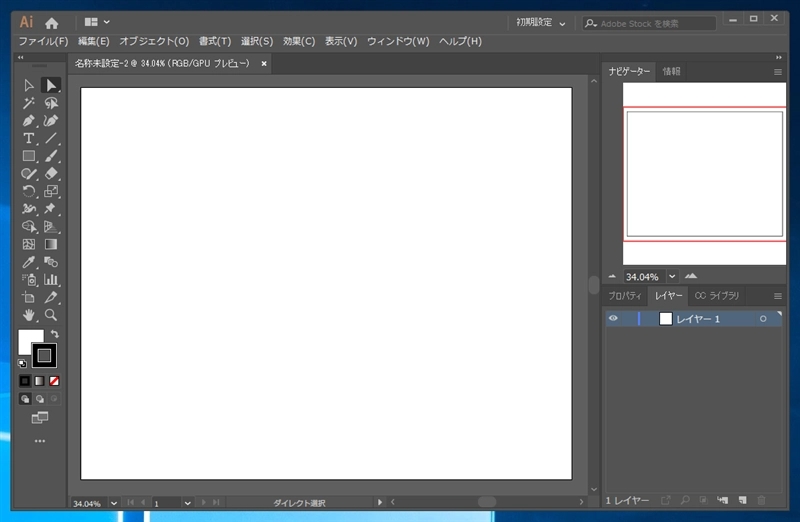This screenshot has width=800, height=522.
Task: Select the Blend tool
Action: click(x=51, y=262)
